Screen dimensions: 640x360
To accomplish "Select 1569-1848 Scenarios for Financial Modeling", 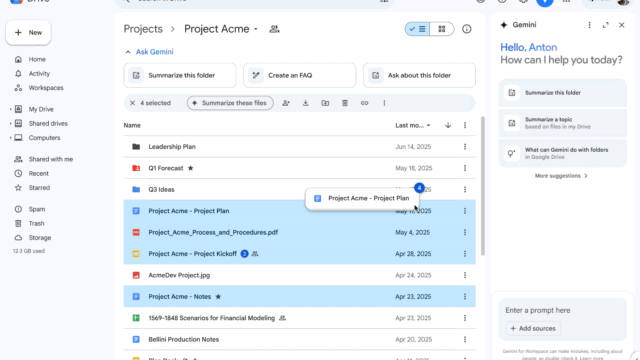I will coord(300,318).
